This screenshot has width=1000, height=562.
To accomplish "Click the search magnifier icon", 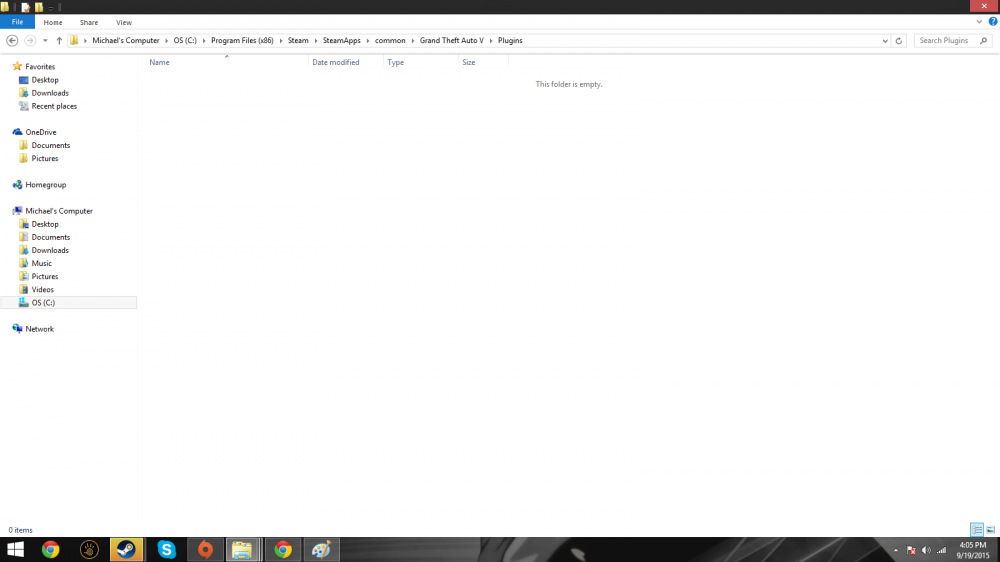I will coord(984,40).
